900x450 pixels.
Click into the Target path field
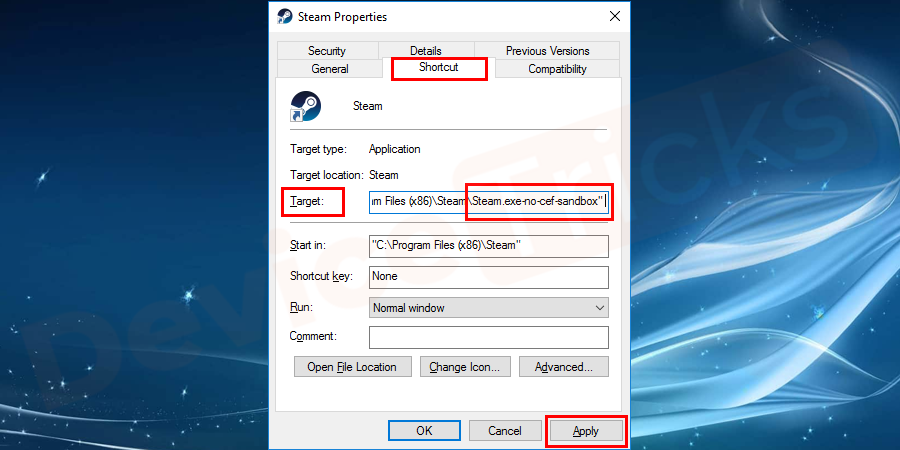[x=488, y=201]
